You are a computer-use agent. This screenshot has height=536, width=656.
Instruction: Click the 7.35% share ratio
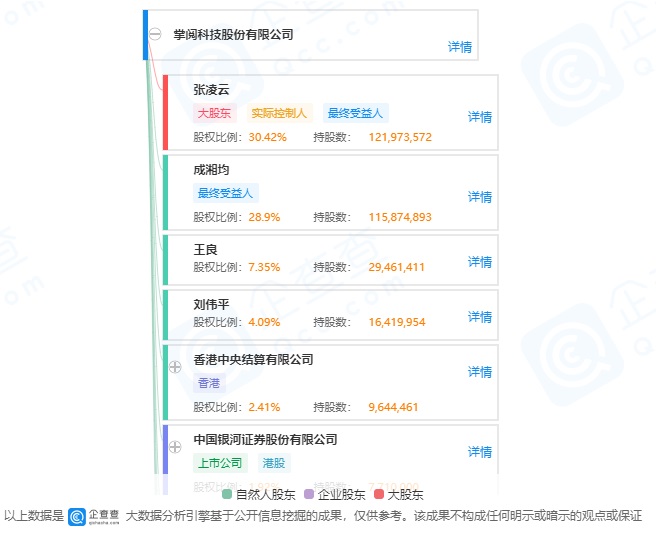(264, 267)
